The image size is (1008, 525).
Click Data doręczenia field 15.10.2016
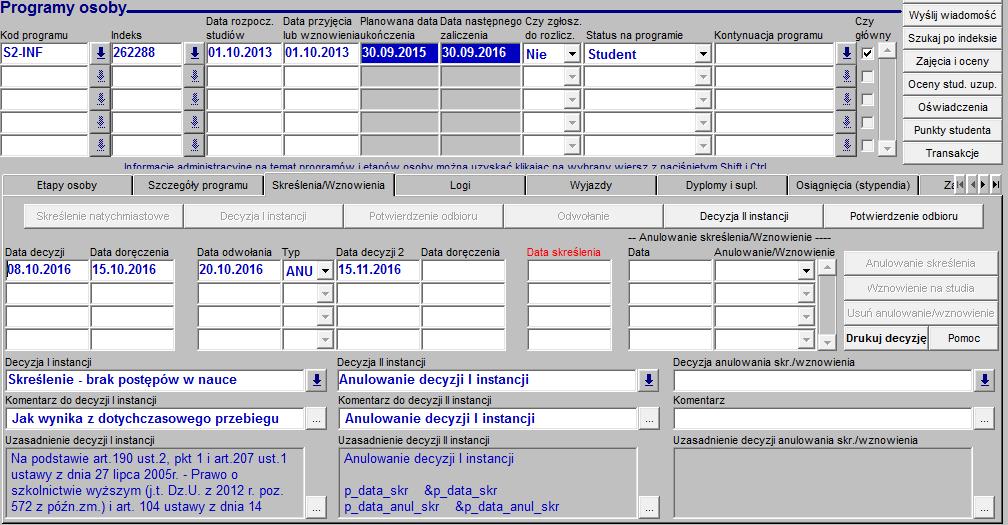132,271
